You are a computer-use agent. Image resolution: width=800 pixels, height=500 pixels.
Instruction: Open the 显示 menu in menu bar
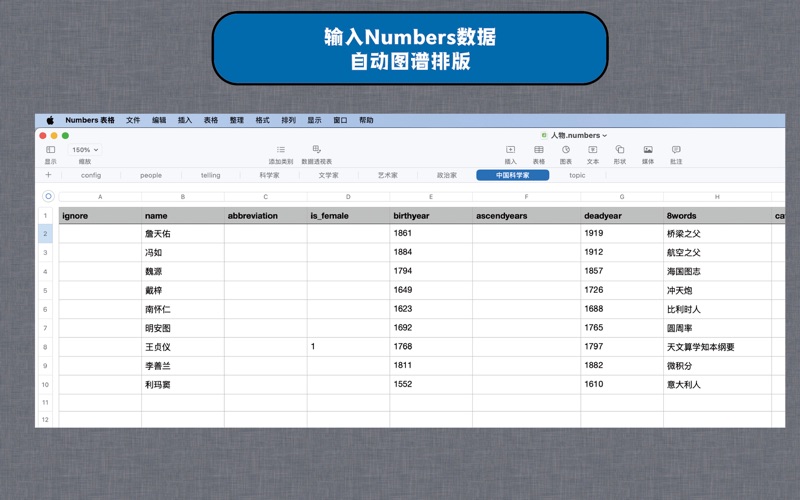coord(314,120)
